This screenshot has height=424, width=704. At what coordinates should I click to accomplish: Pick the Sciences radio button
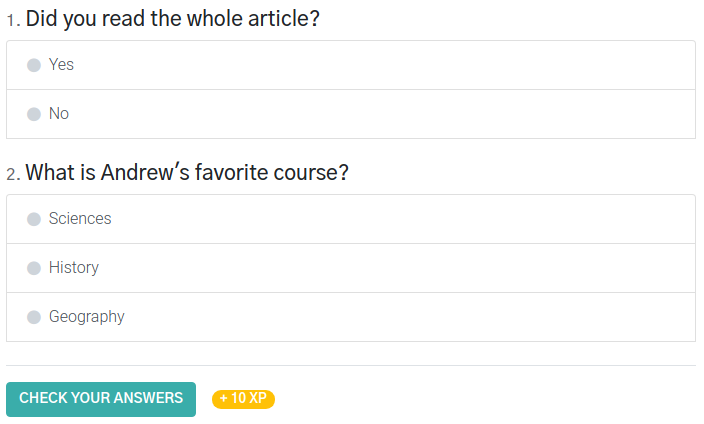(34, 219)
